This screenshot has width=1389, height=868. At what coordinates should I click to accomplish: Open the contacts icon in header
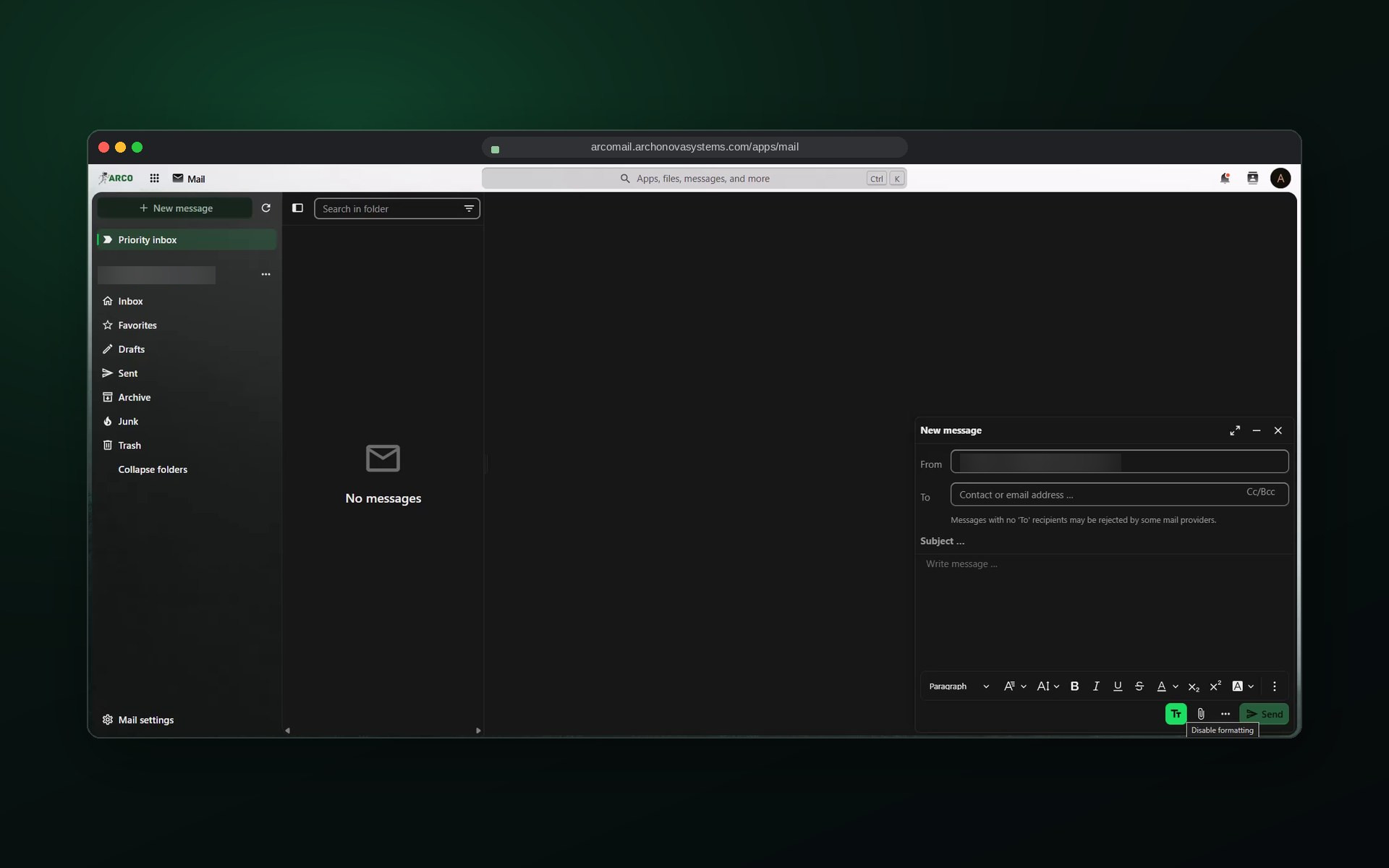(x=1252, y=178)
